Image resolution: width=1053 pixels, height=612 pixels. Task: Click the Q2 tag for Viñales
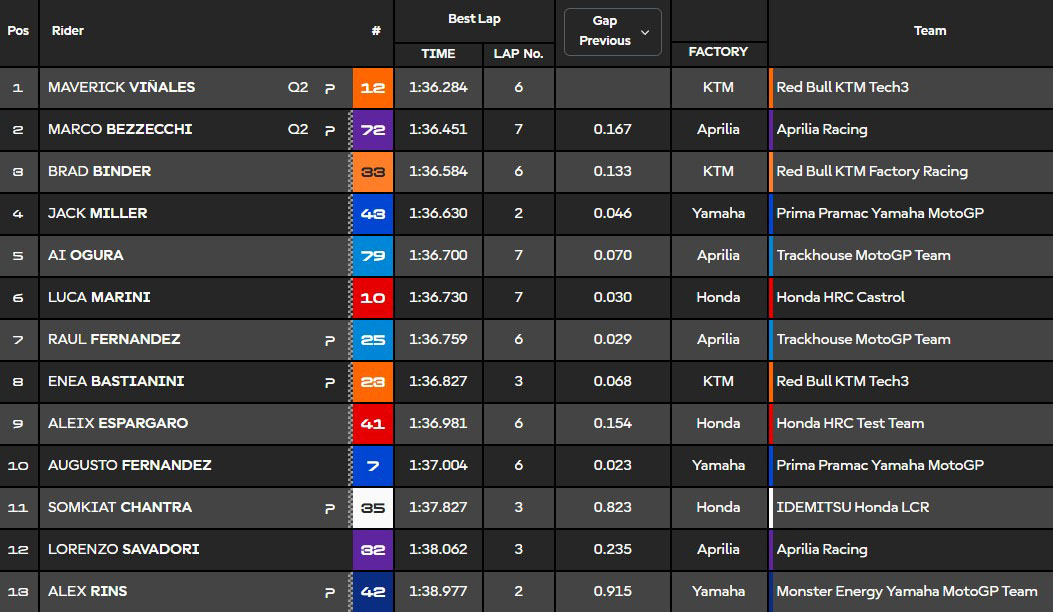[x=298, y=88]
